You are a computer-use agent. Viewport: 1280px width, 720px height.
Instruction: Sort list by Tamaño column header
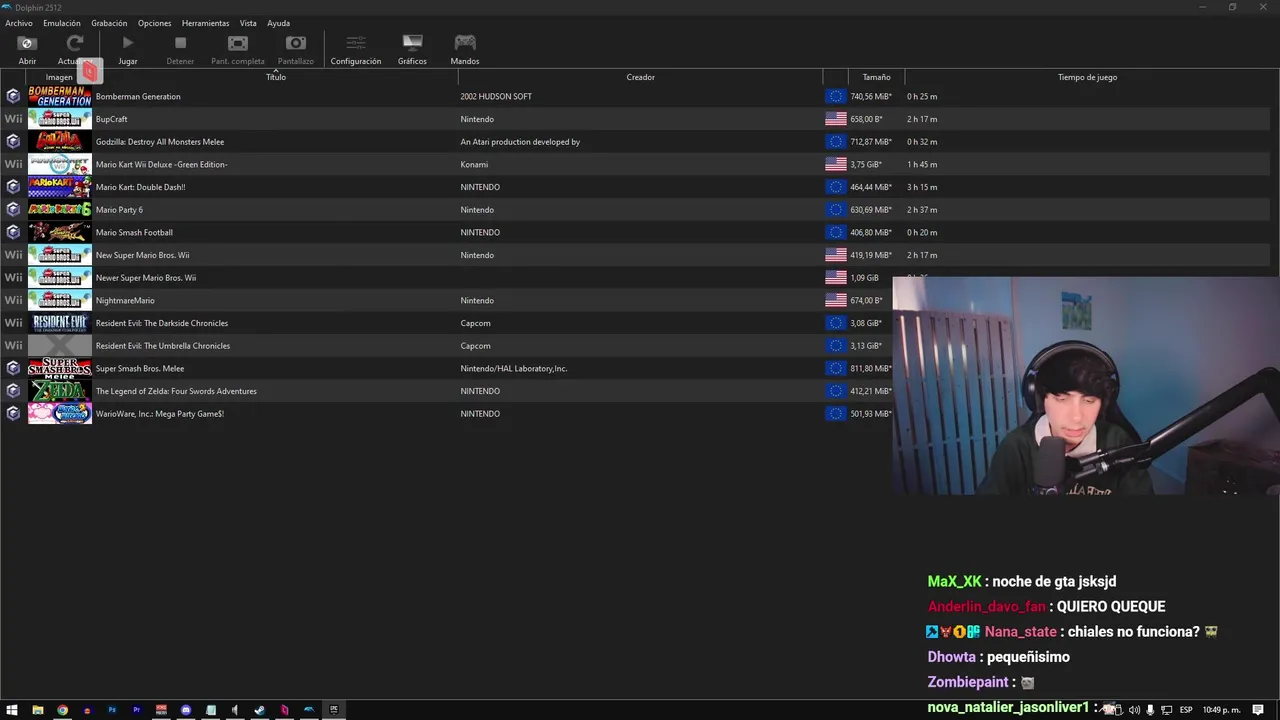(x=877, y=77)
